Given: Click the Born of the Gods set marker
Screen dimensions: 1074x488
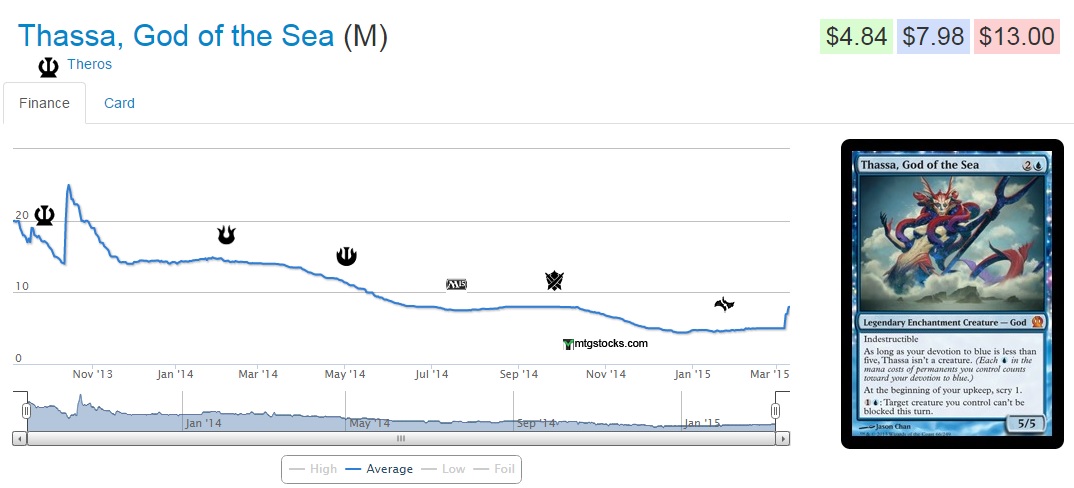Looking at the screenshot, I should coord(227,235).
